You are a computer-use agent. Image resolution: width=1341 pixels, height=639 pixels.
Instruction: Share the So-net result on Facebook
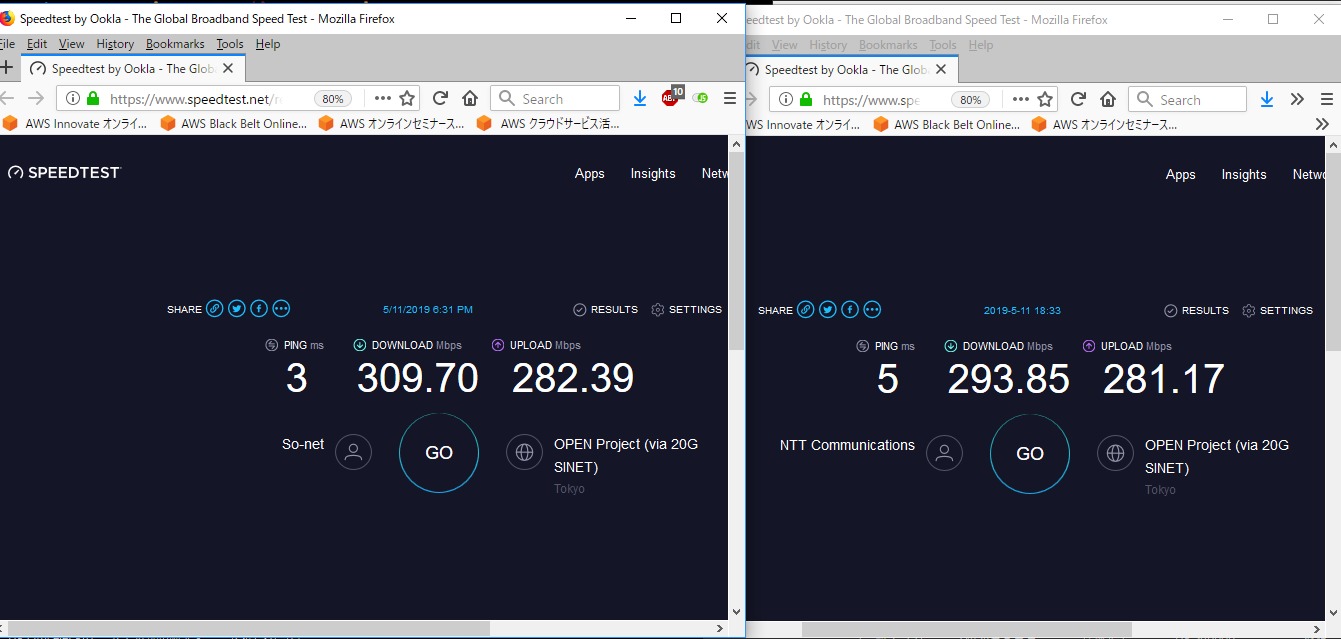(x=259, y=309)
